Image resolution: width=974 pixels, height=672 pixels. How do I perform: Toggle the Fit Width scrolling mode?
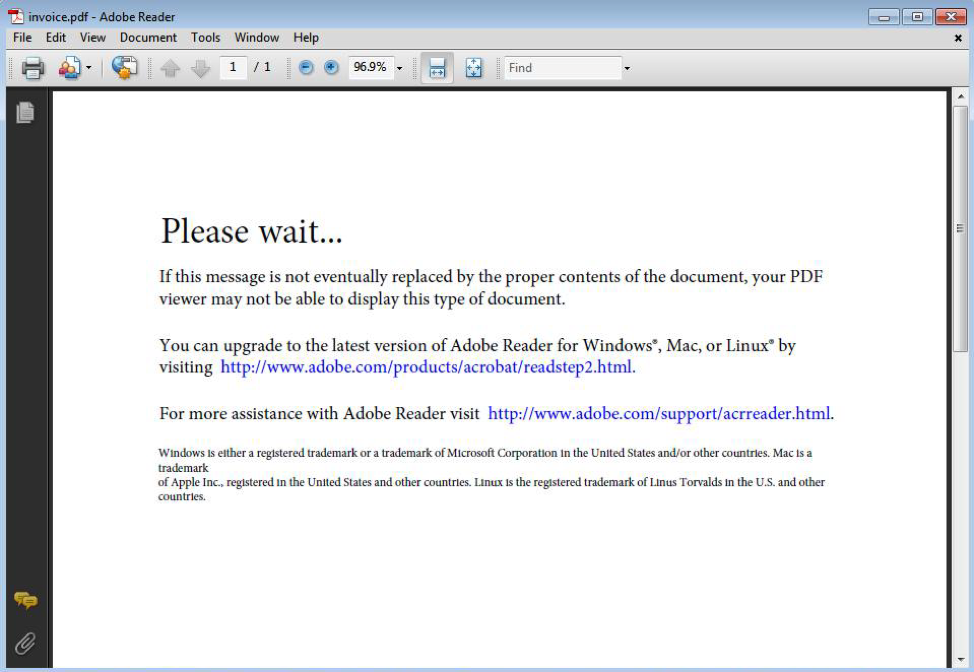tap(437, 68)
